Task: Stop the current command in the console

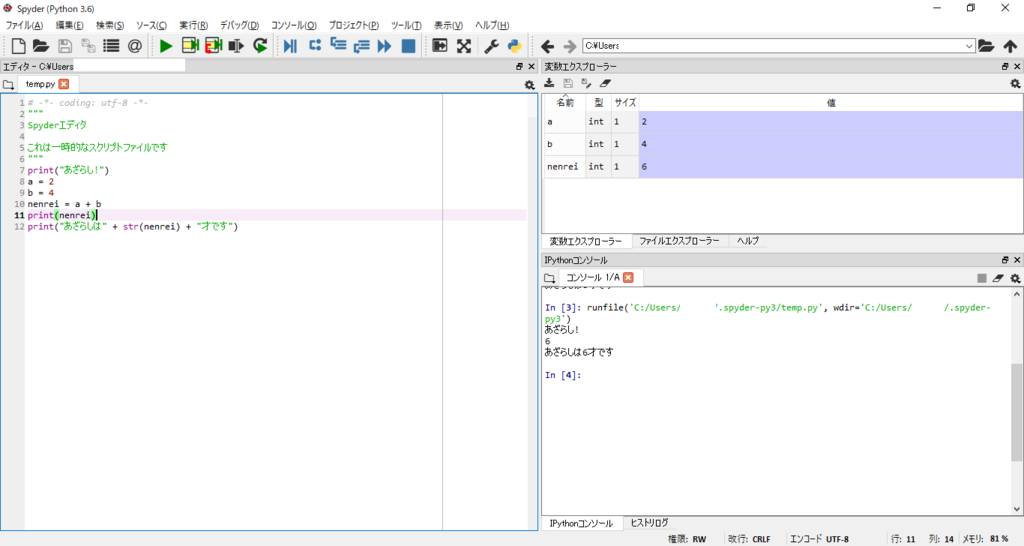Action: 982,278
